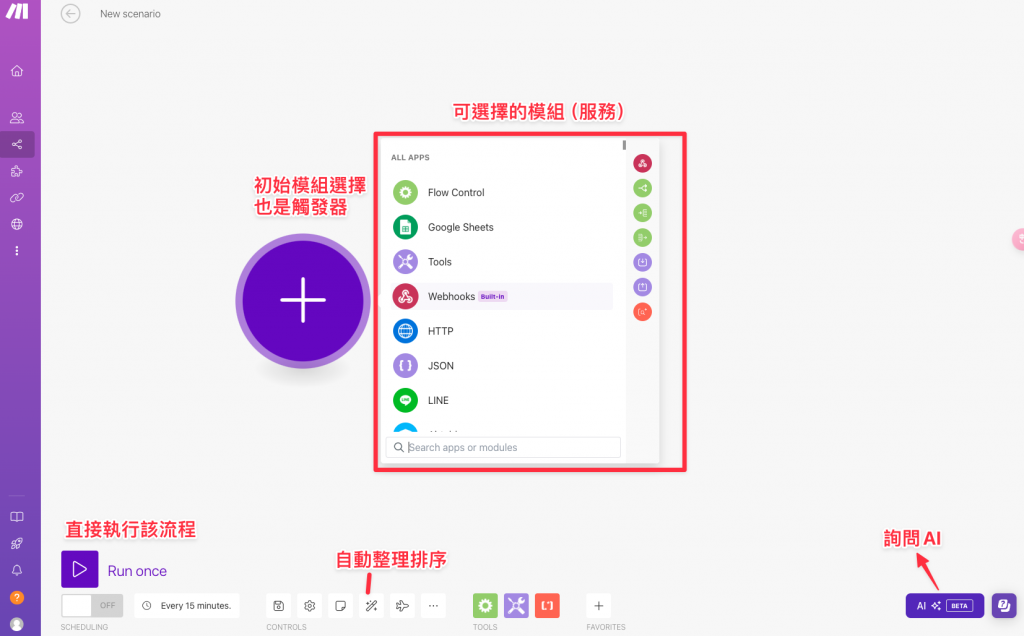Open the What's new rocket icon

(17, 543)
